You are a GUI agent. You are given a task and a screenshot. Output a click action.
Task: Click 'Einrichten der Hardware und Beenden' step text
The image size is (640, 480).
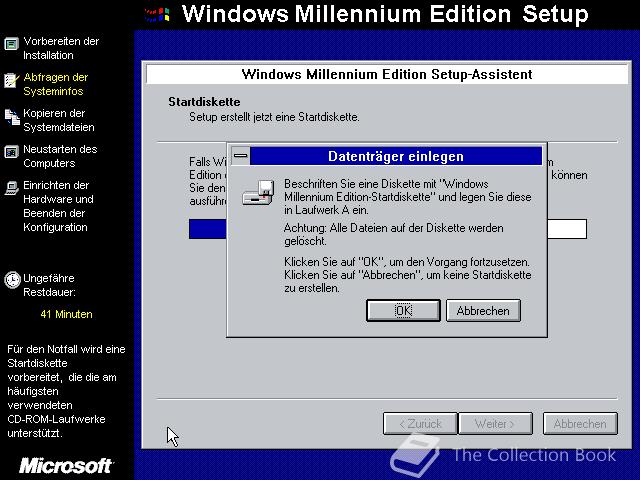(x=58, y=206)
